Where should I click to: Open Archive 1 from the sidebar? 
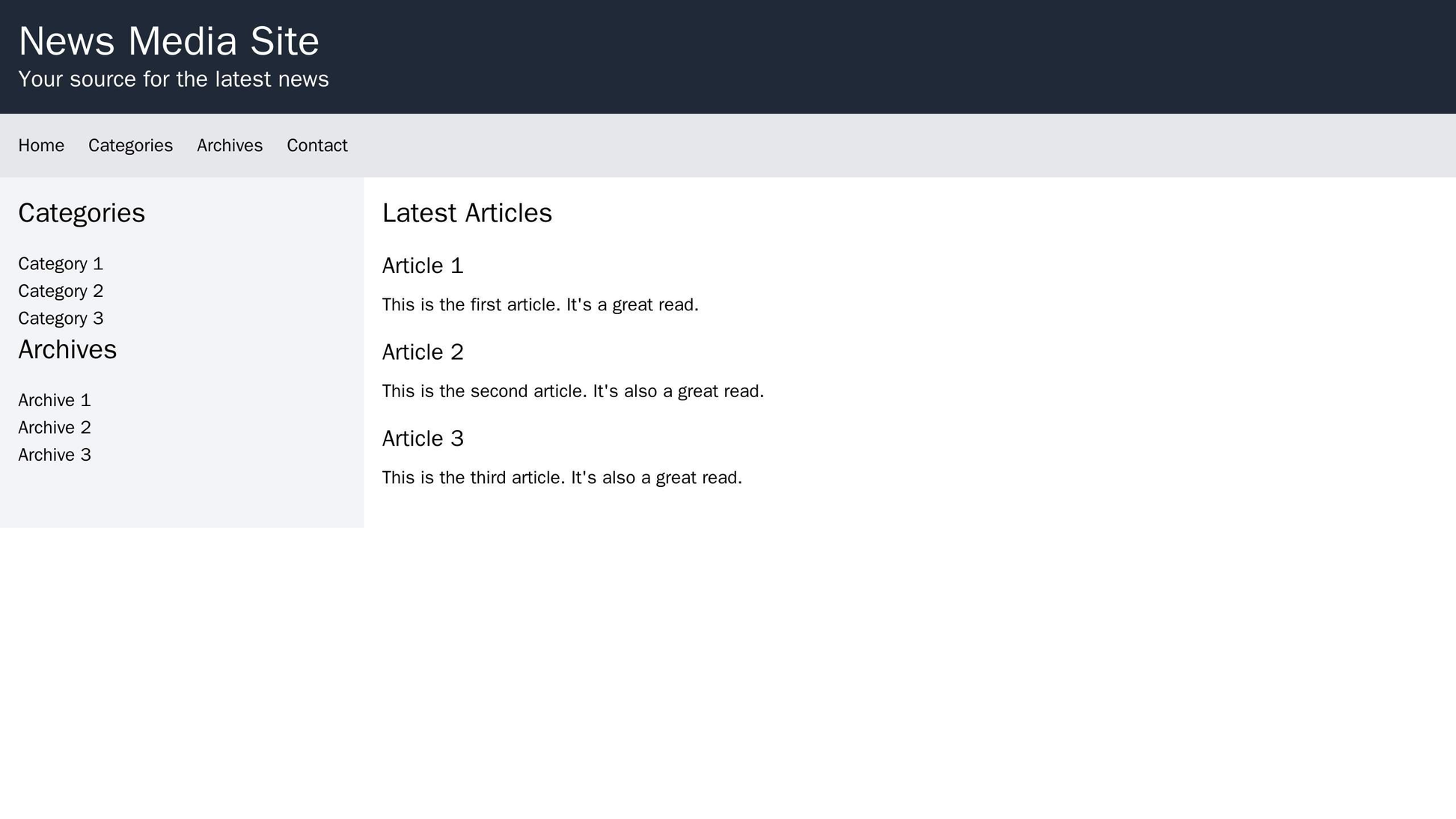55,400
